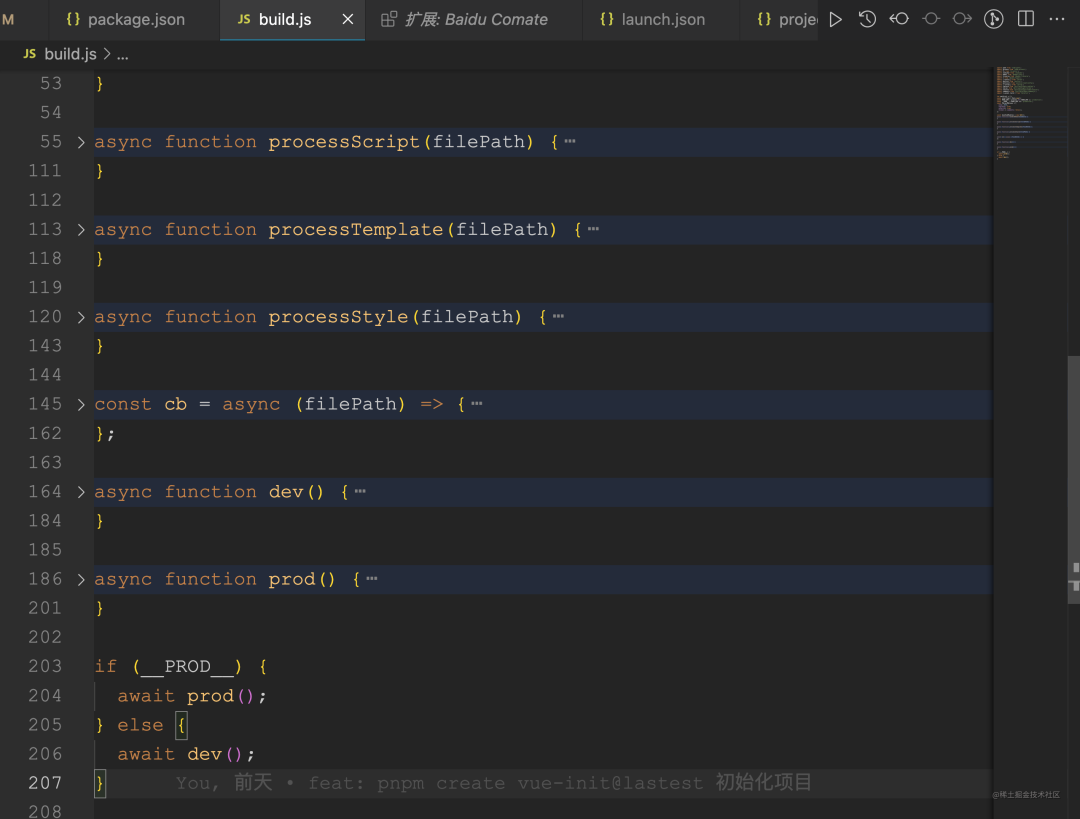Click the 'cb' constant name
This screenshot has width=1080, height=819.
176,404
